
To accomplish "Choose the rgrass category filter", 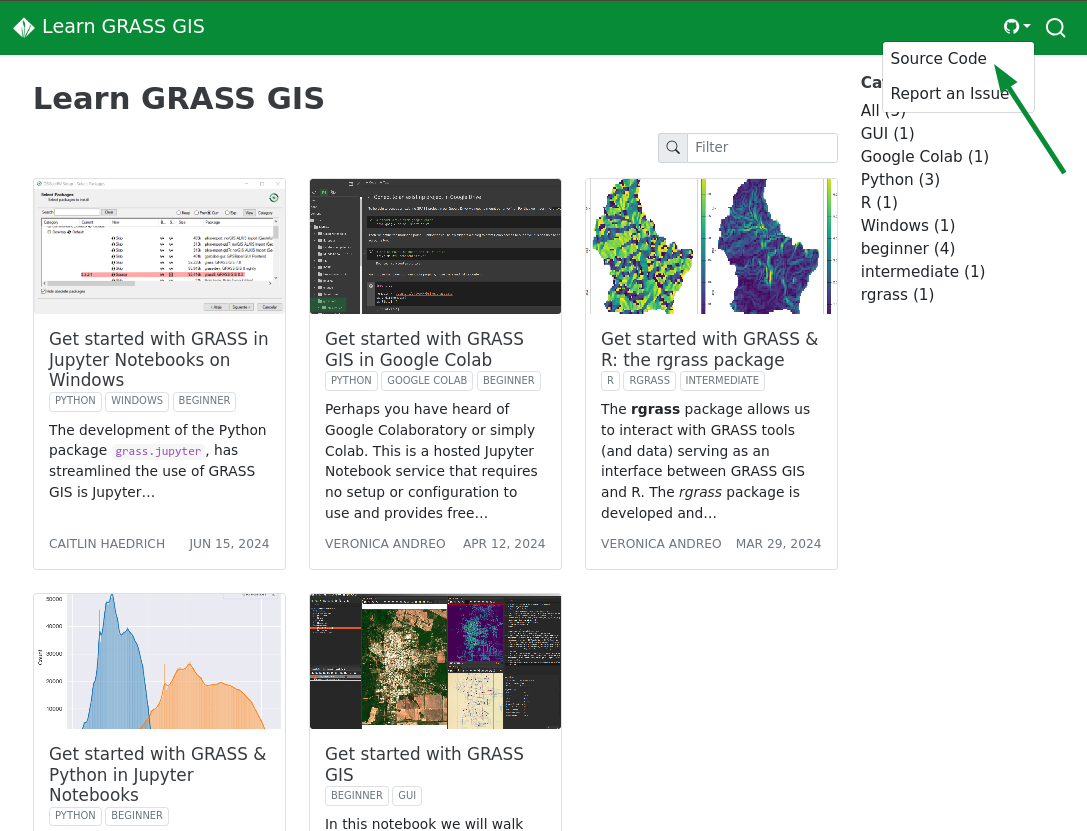I will click(x=897, y=295).
